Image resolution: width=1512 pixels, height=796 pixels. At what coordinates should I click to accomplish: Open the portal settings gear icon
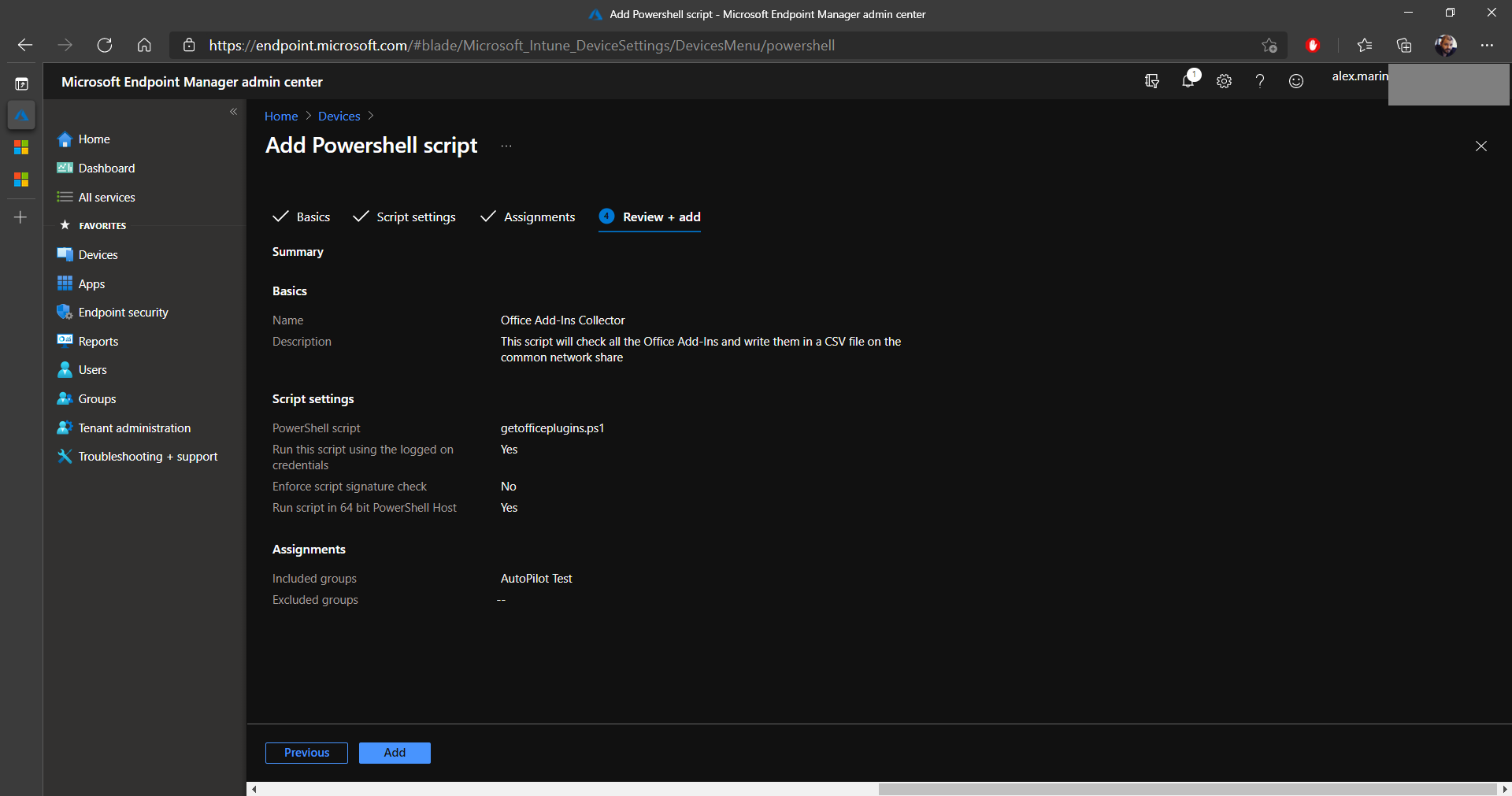tap(1224, 81)
